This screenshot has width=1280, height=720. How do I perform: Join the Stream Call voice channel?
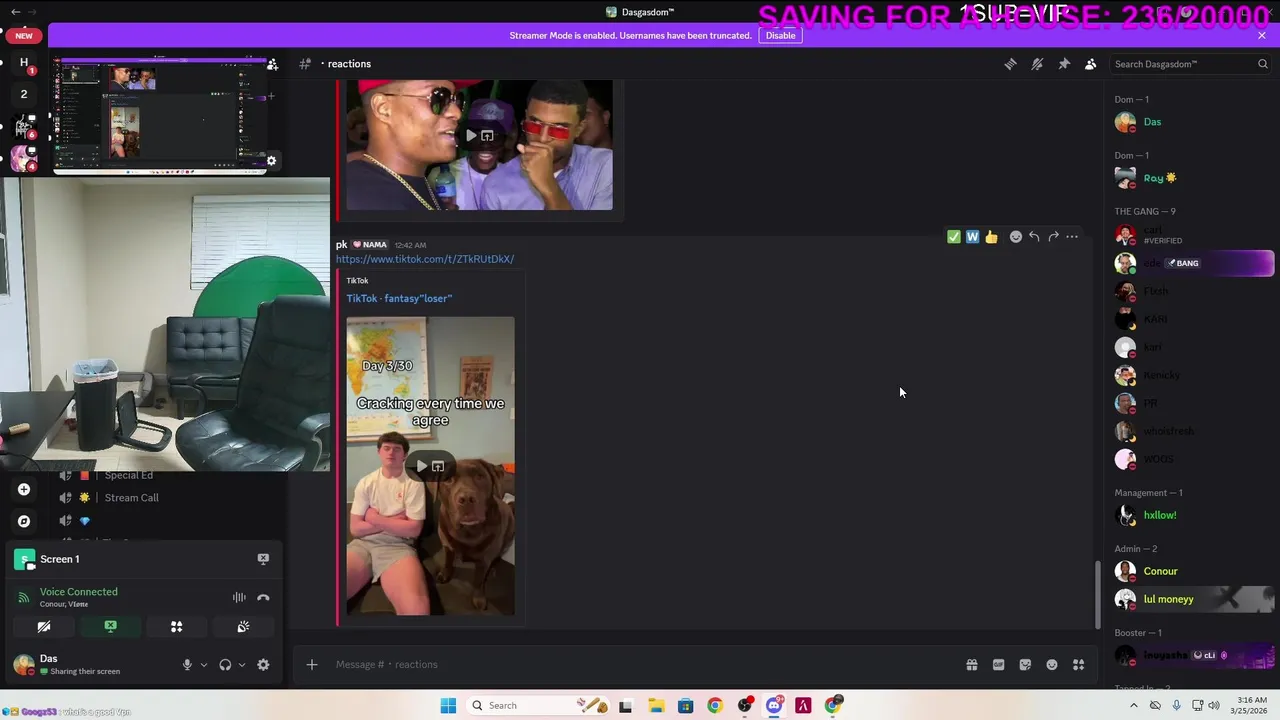coord(131,498)
